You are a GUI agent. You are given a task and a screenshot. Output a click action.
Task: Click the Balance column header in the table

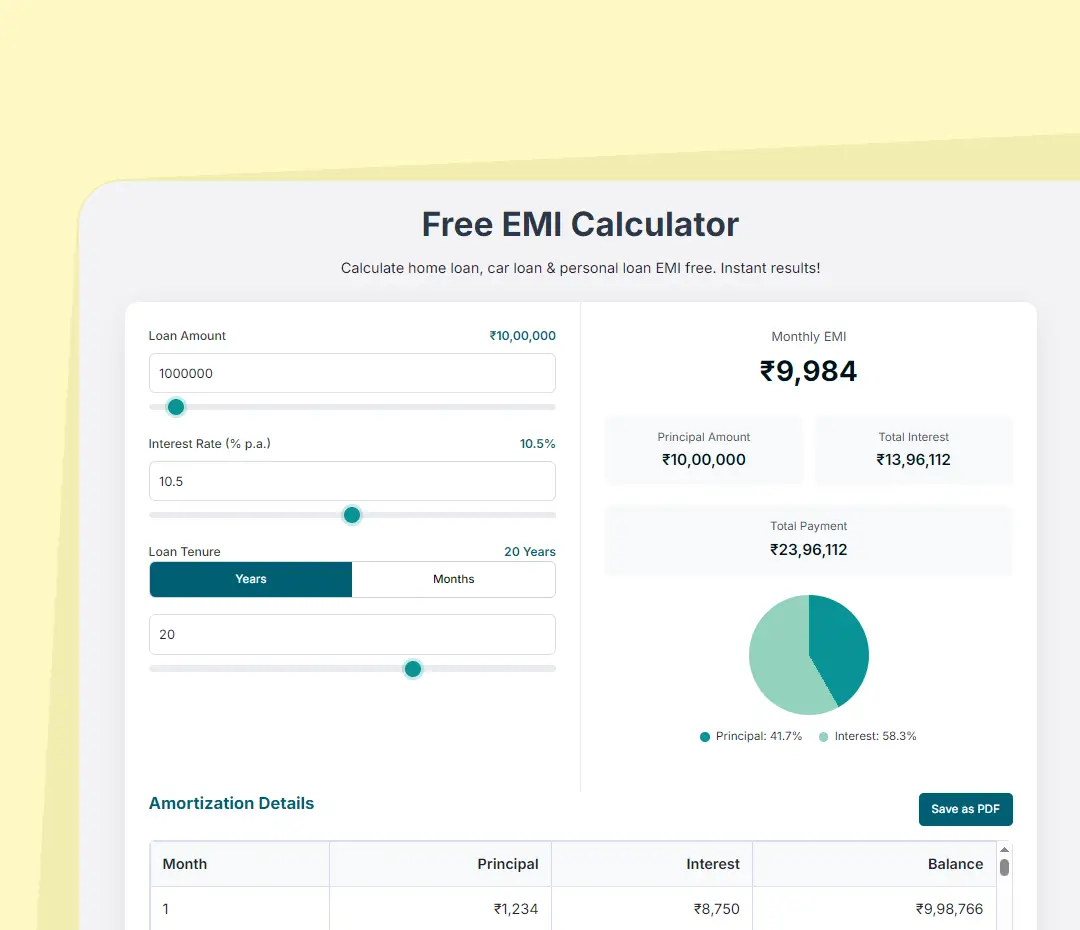coord(955,864)
